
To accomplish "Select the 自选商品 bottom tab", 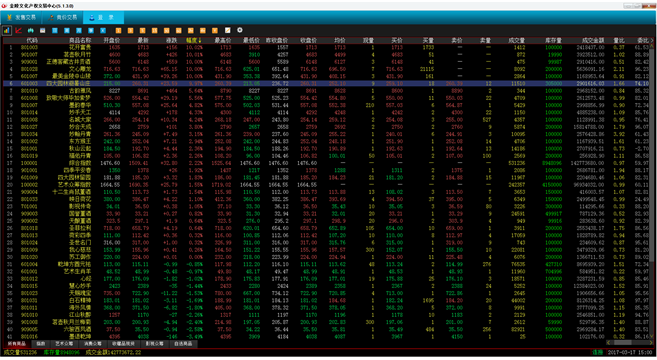I will pos(183,344).
